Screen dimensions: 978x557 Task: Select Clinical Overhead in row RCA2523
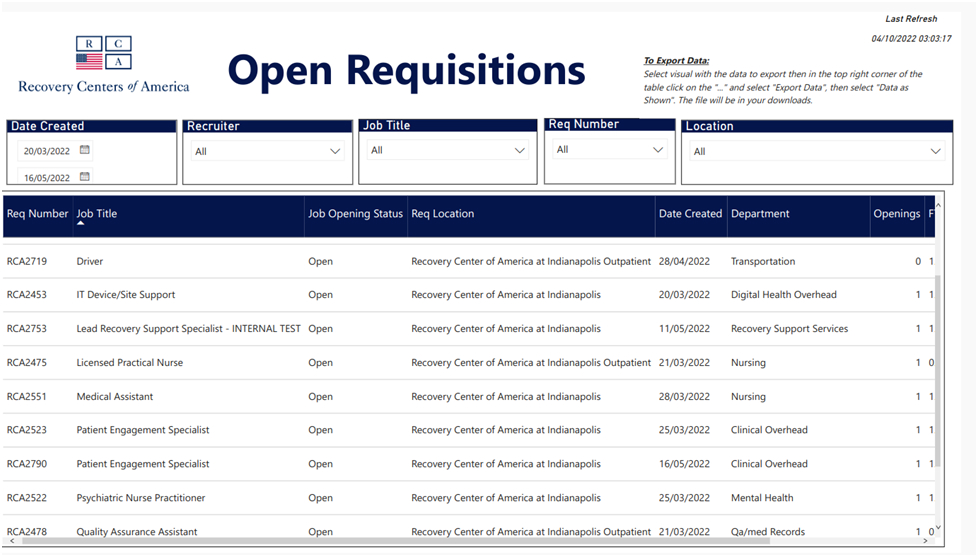tap(769, 430)
